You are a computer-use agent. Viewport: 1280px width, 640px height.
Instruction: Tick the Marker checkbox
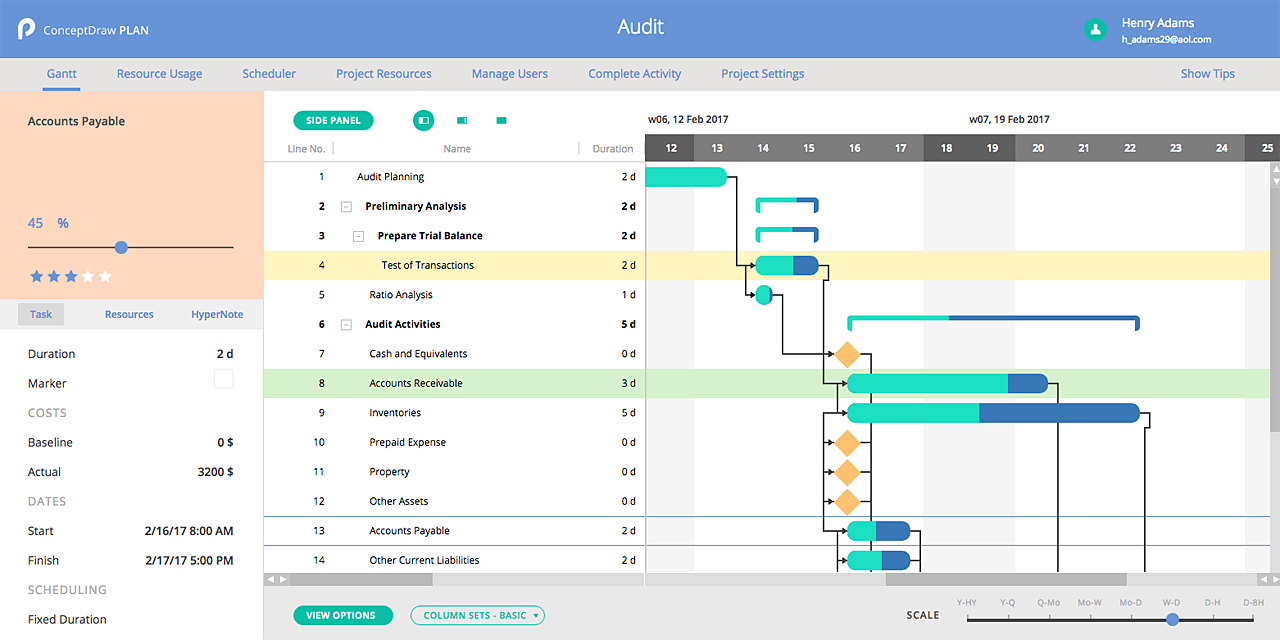click(224, 379)
